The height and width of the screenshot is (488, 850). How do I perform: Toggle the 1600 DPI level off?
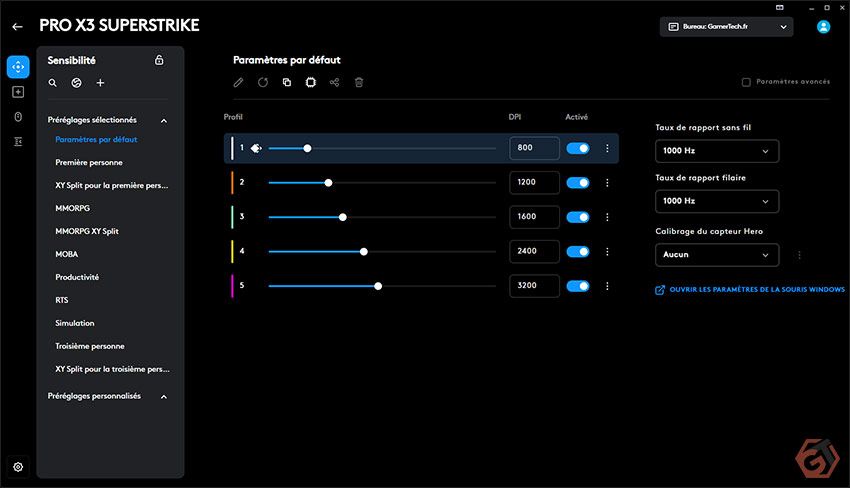pyautogui.click(x=578, y=217)
